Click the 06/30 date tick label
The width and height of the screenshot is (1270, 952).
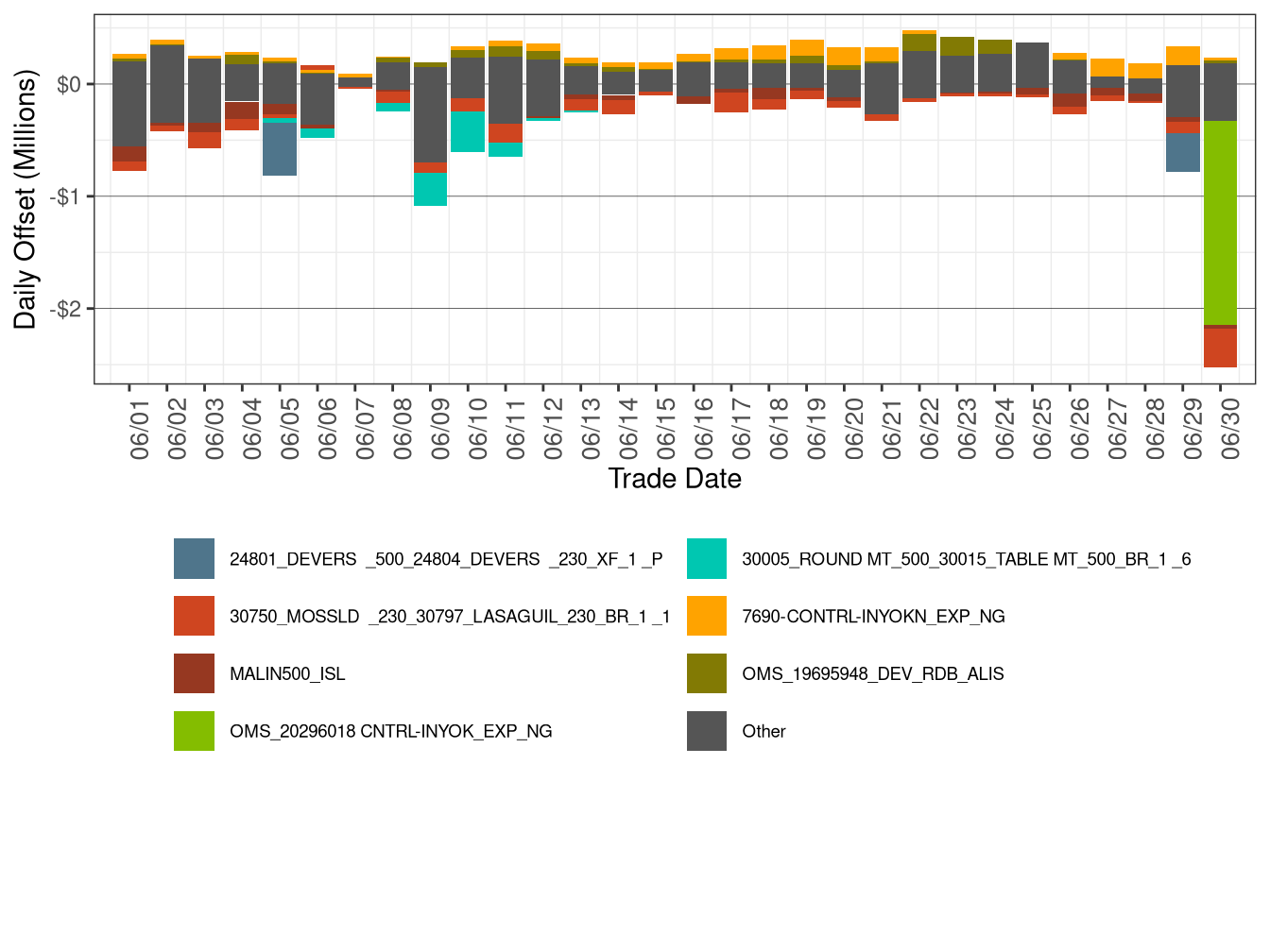[x=1230, y=429]
